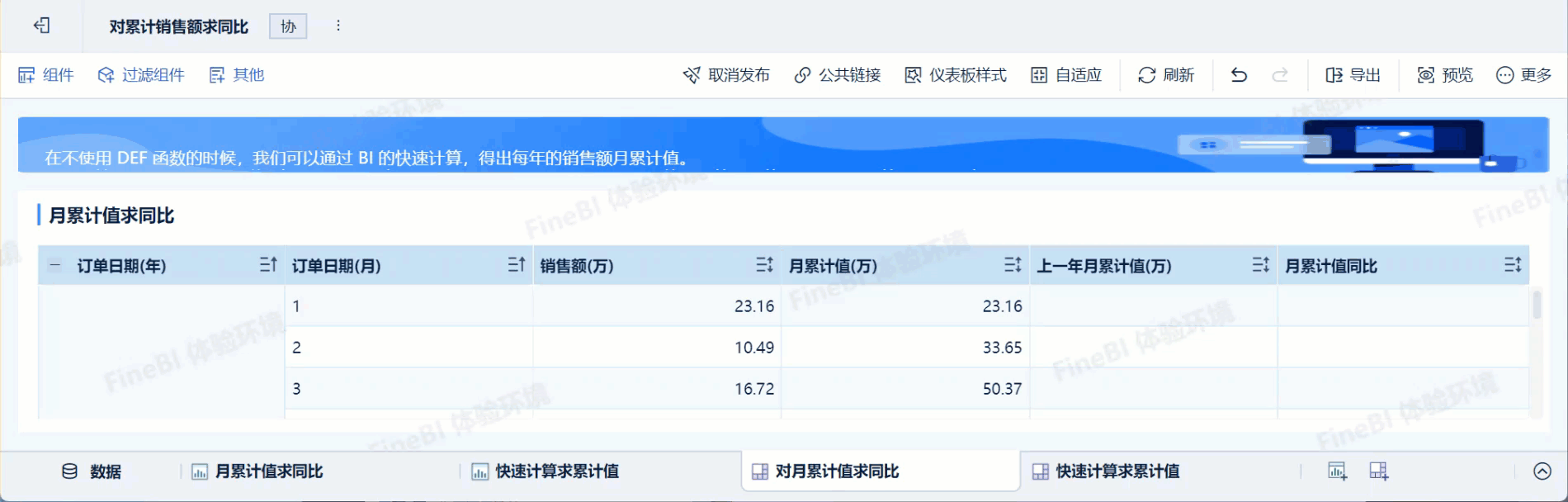
Task: Click sort icon on 销售额(万) header
Action: tap(765, 265)
